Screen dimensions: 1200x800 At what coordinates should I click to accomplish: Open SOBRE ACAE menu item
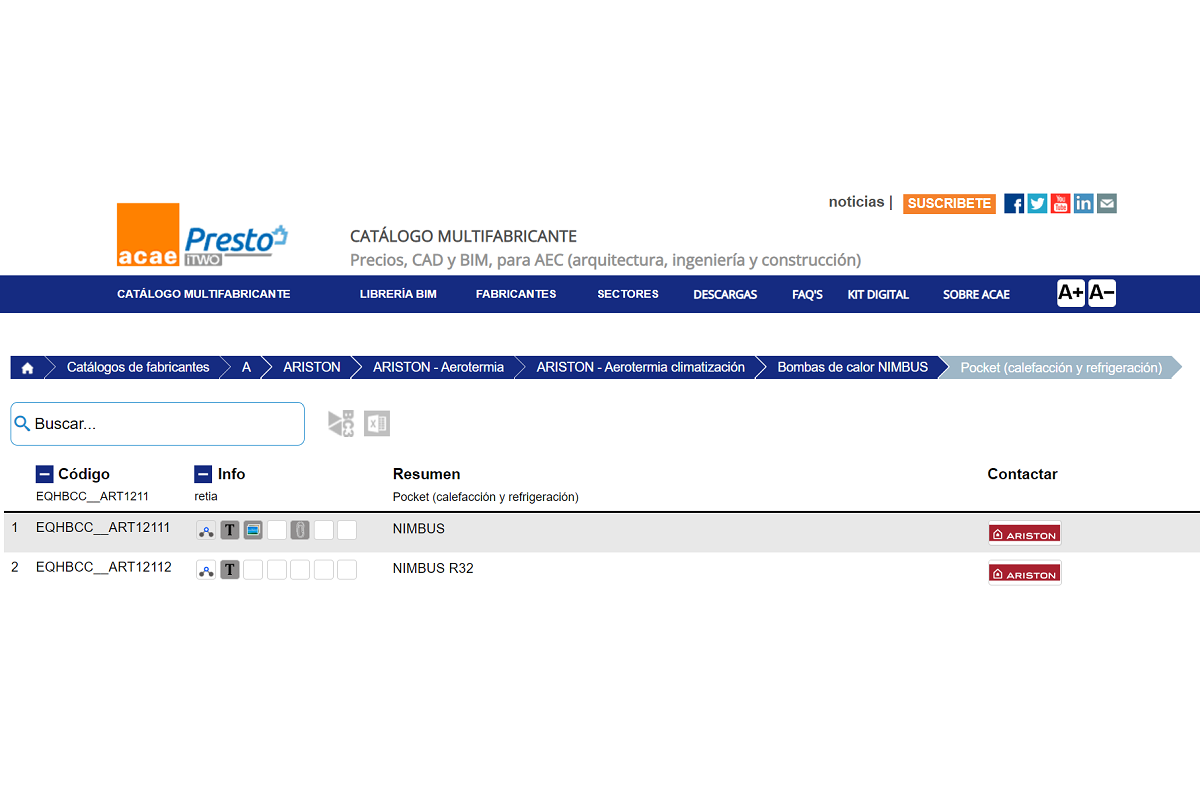tap(976, 295)
